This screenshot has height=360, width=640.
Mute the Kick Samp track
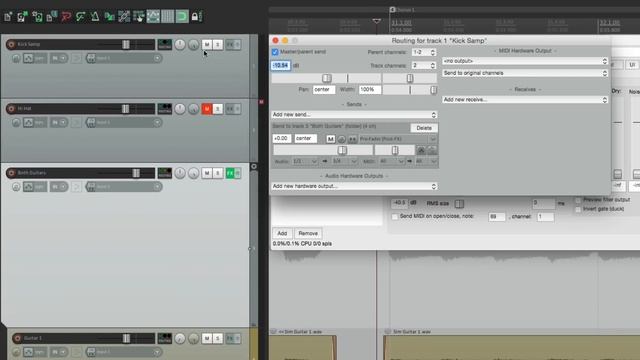[x=207, y=44]
